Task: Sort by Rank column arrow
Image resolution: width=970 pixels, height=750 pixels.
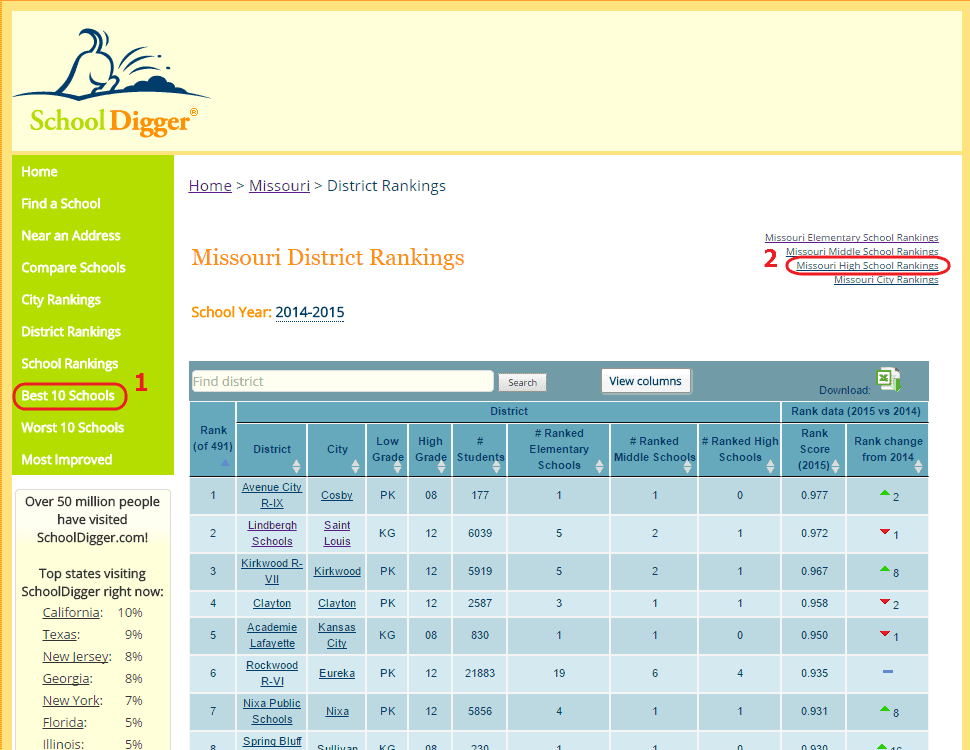Action: (x=225, y=463)
